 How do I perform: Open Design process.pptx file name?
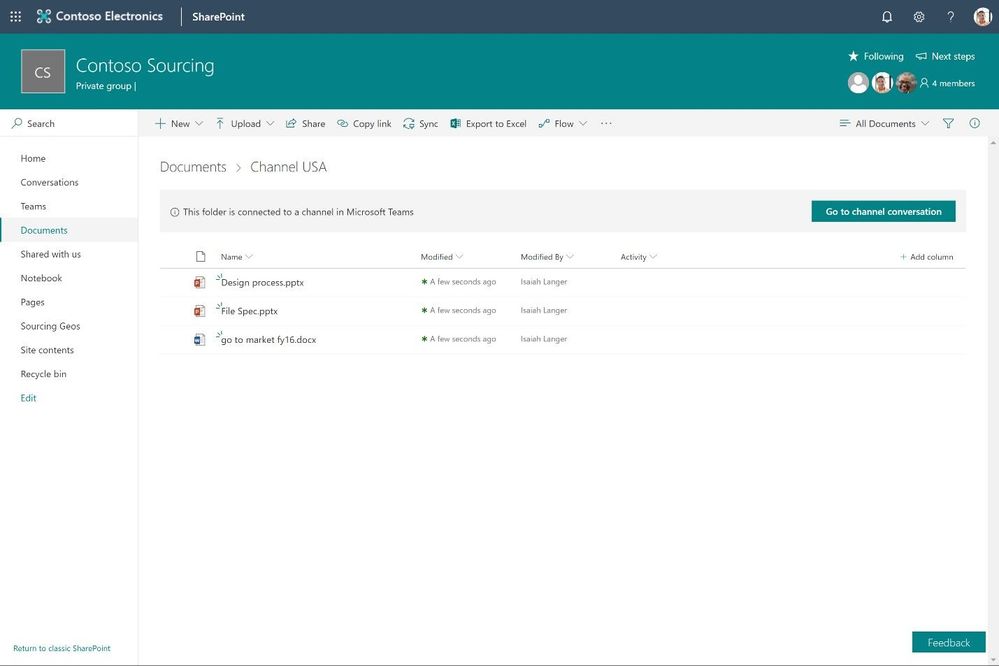coord(262,282)
